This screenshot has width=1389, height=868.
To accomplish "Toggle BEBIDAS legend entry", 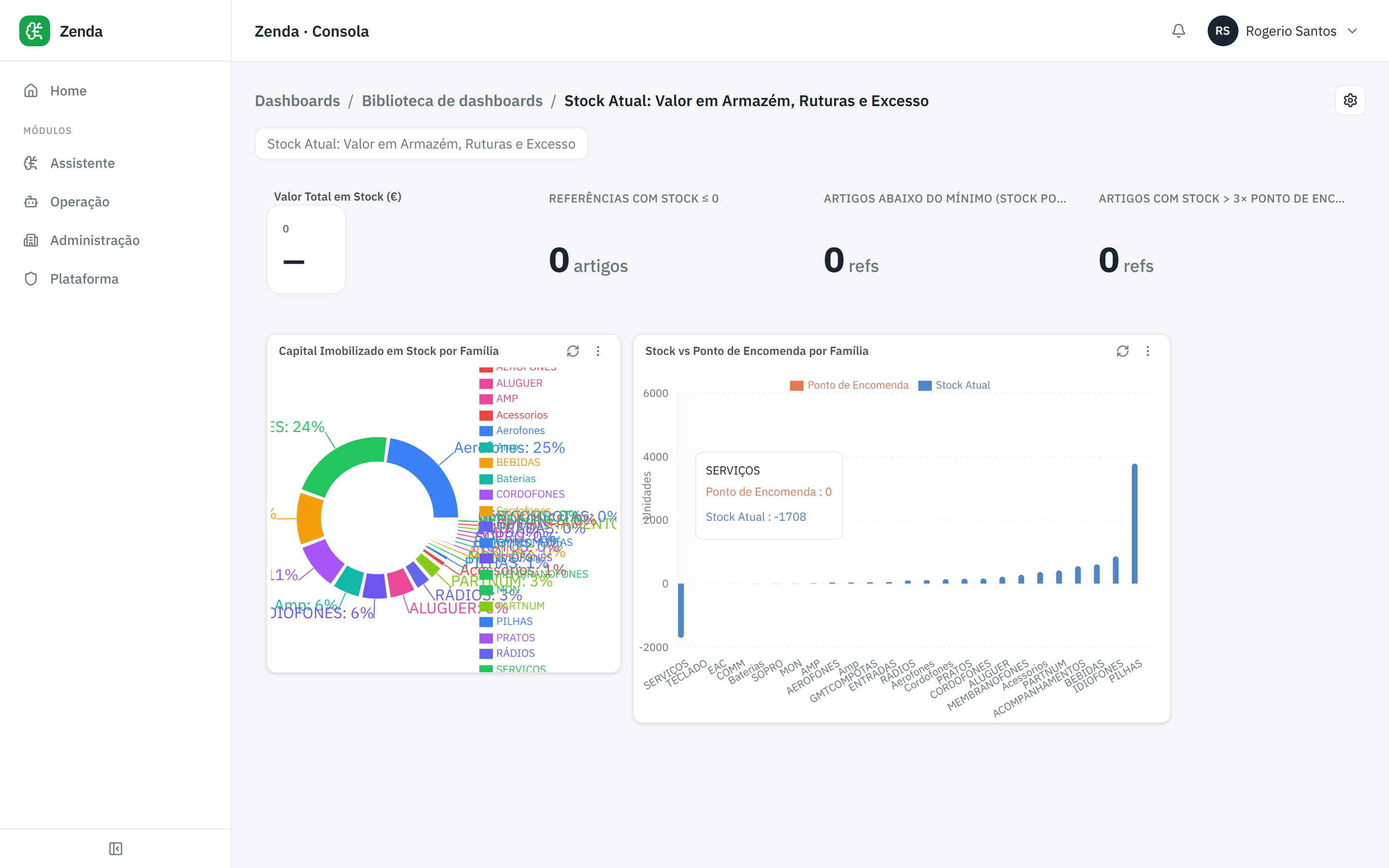I will 510,462.
